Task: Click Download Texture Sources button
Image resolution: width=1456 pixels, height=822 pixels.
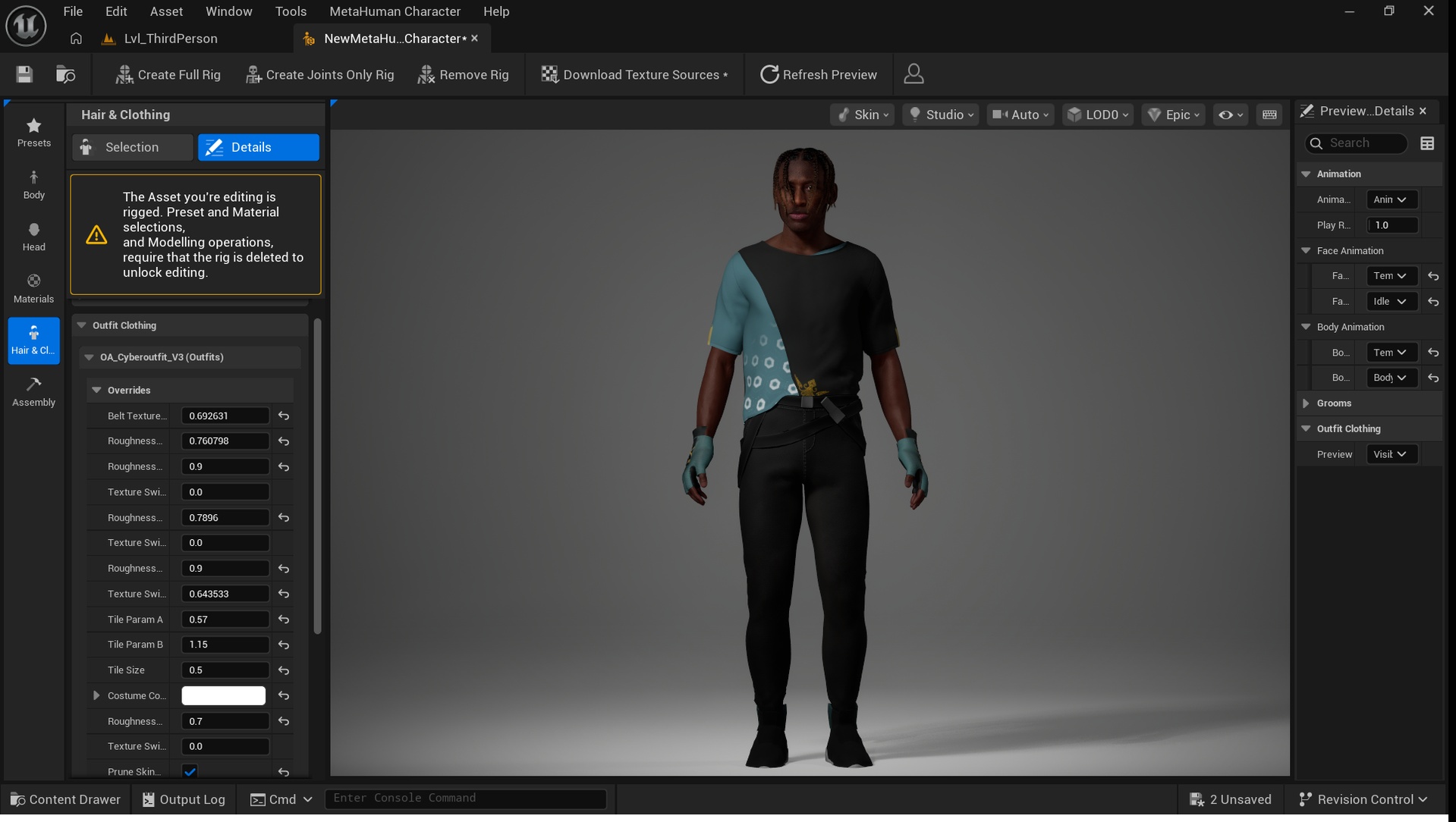Action: pos(634,74)
